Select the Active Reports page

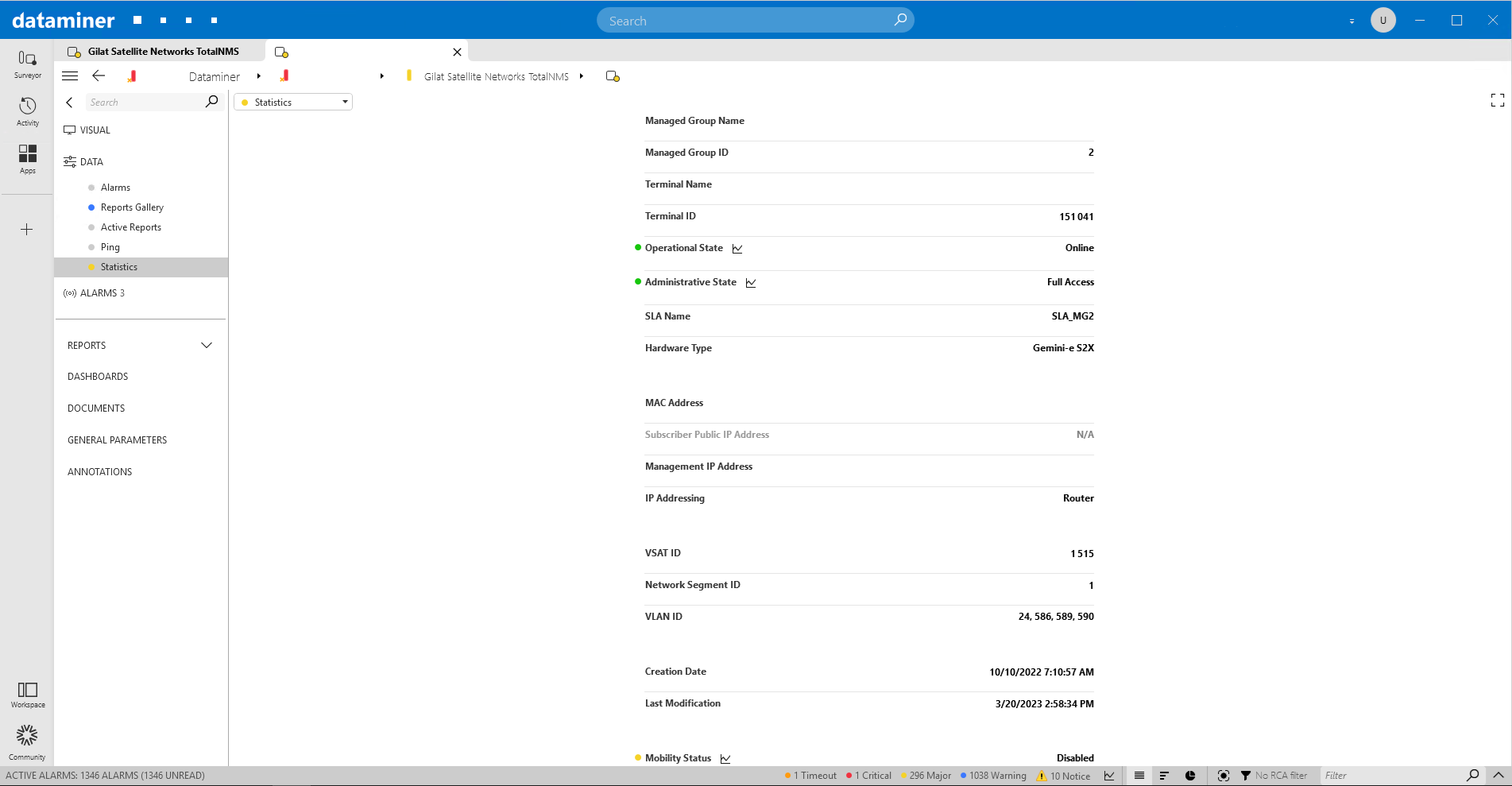point(130,227)
